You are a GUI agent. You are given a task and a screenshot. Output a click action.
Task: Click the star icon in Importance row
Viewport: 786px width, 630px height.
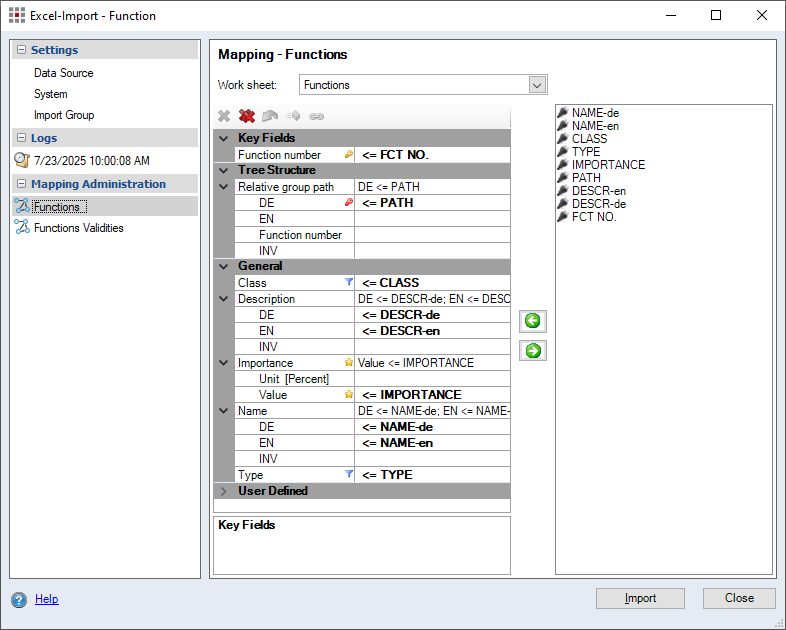point(349,363)
